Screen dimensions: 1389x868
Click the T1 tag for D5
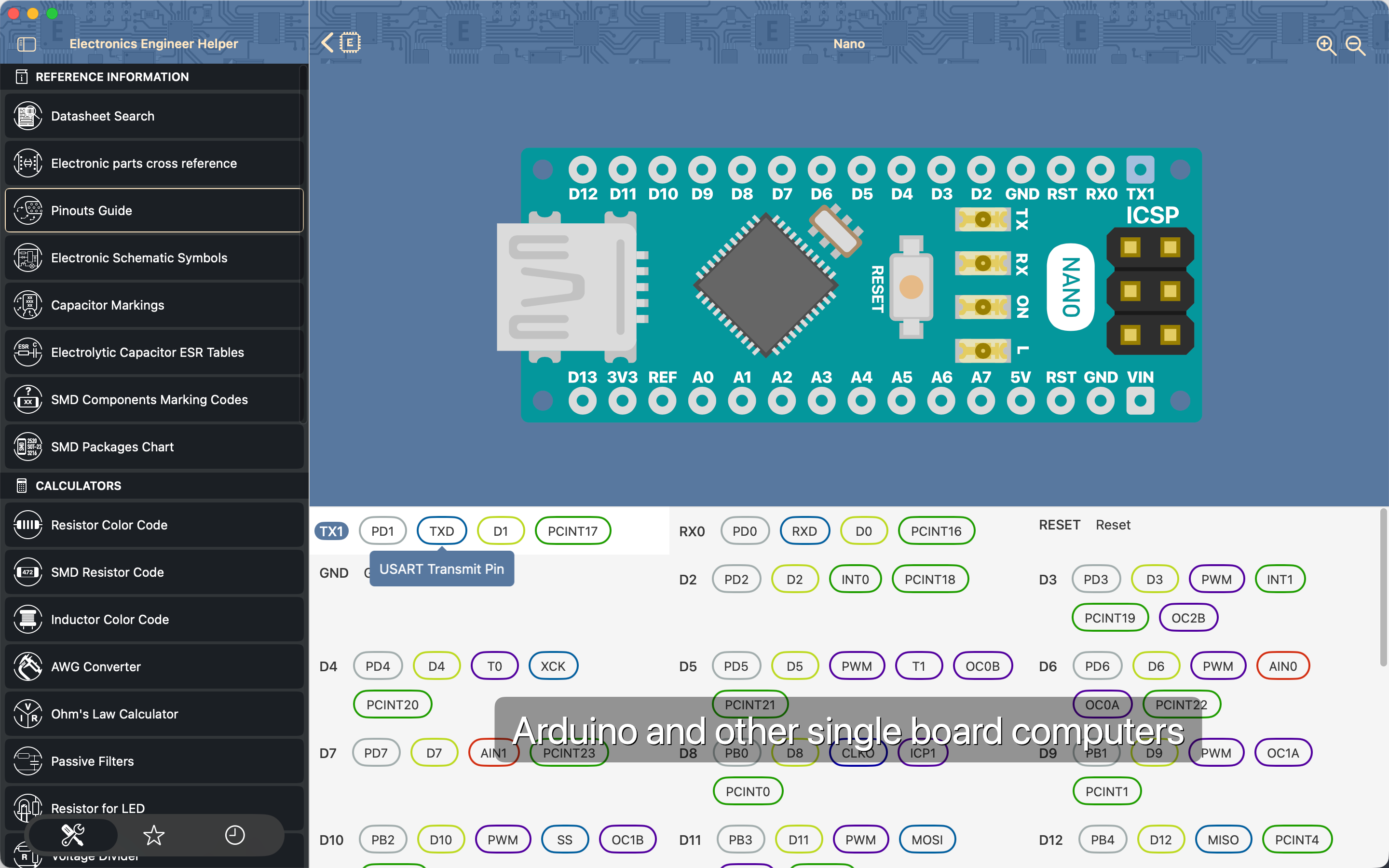point(918,666)
